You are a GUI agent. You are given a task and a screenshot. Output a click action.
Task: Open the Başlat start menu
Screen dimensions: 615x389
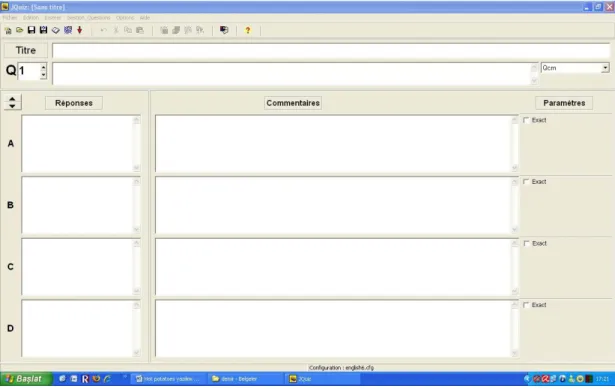coord(26,379)
